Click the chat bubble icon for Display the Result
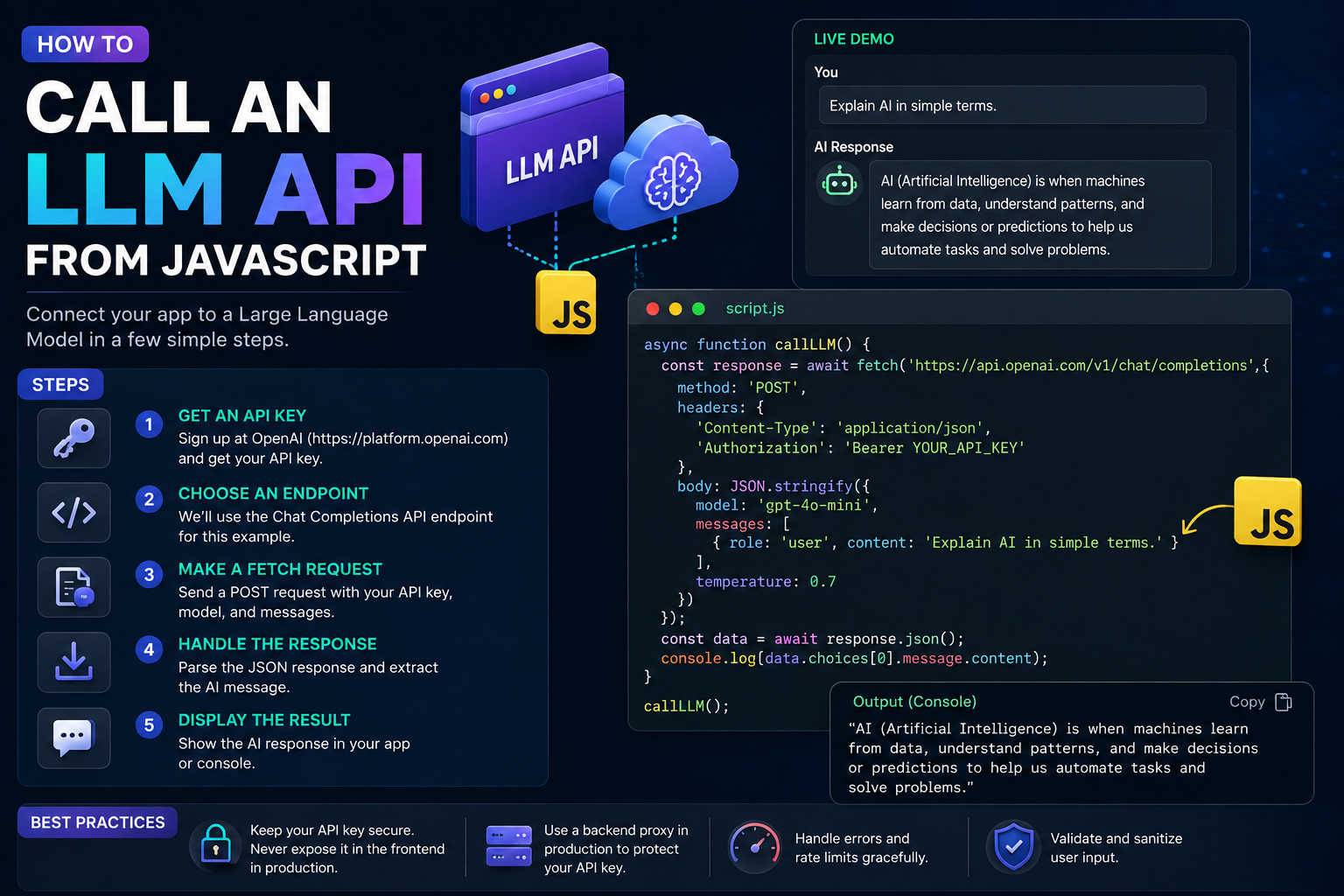 [x=73, y=738]
